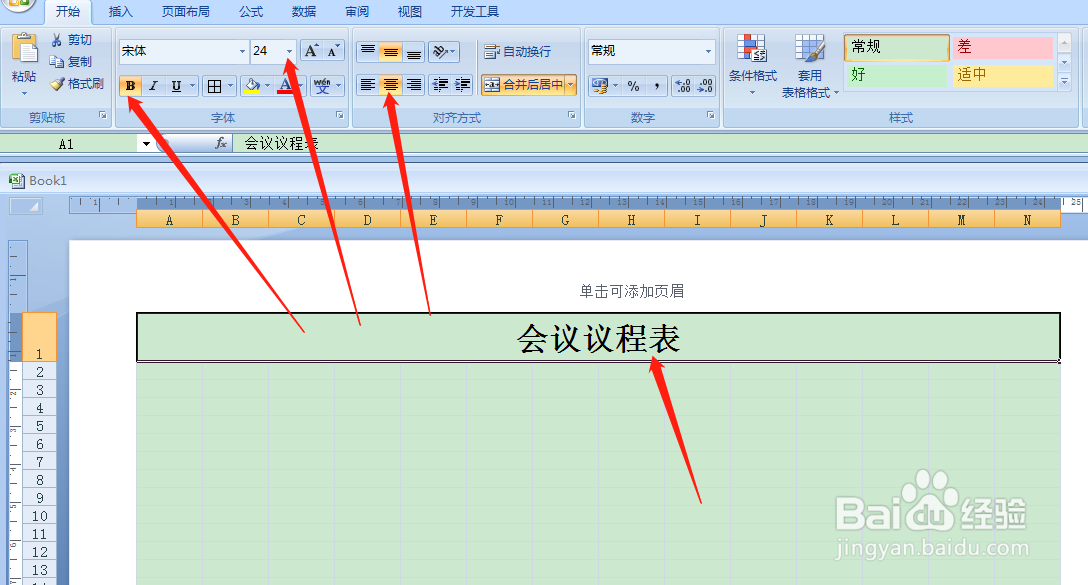The width and height of the screenshot is (1088, 585).
Task: Click Wrap Text (自动换行)
Action: (x=518, y=51)
